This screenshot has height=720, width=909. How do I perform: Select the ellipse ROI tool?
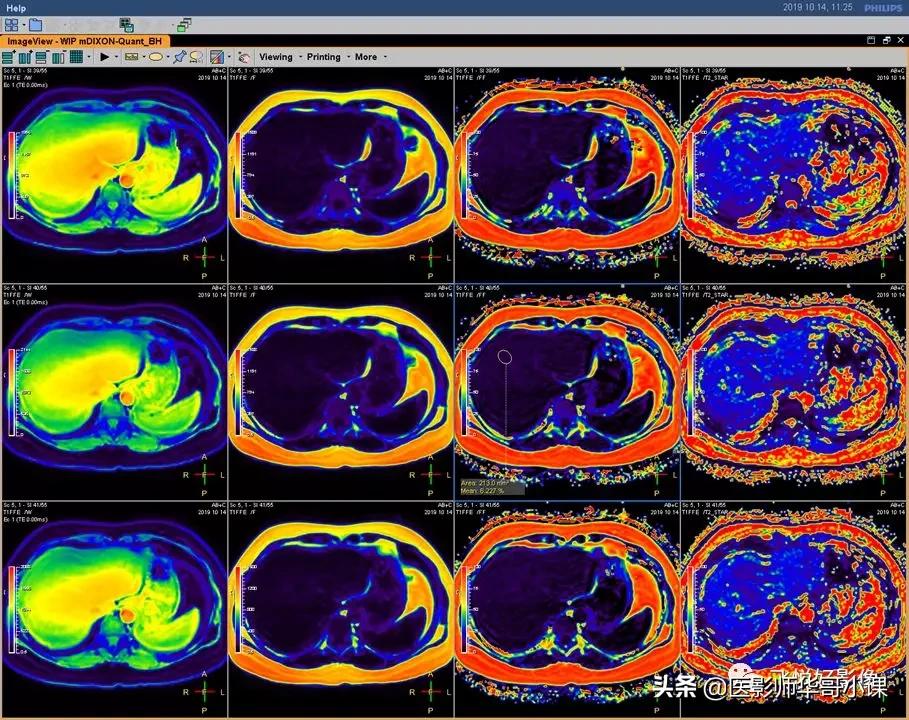(155, 57)
